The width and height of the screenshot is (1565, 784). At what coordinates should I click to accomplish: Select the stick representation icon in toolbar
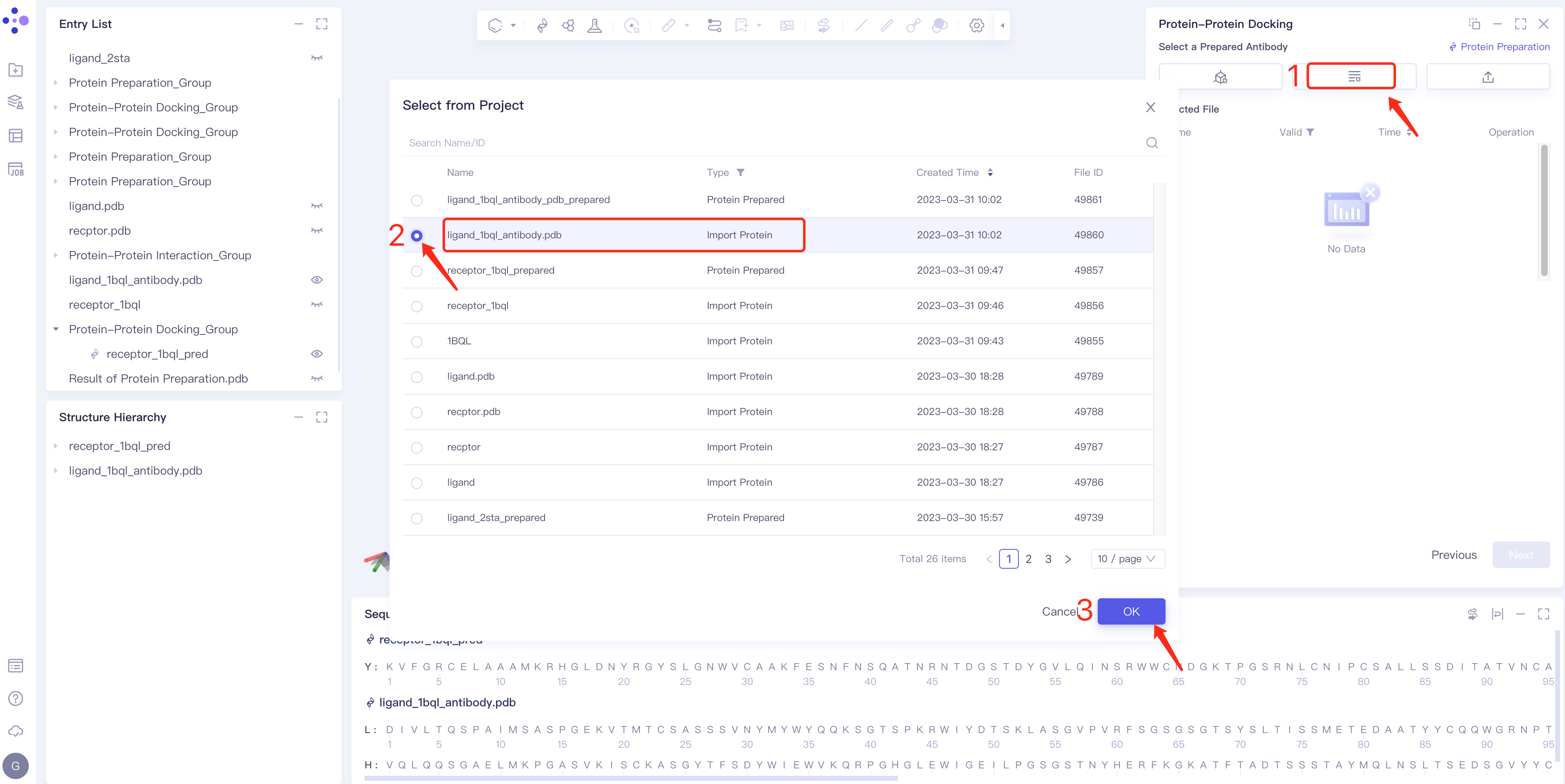pyautogui.click(x=886, y=25)
